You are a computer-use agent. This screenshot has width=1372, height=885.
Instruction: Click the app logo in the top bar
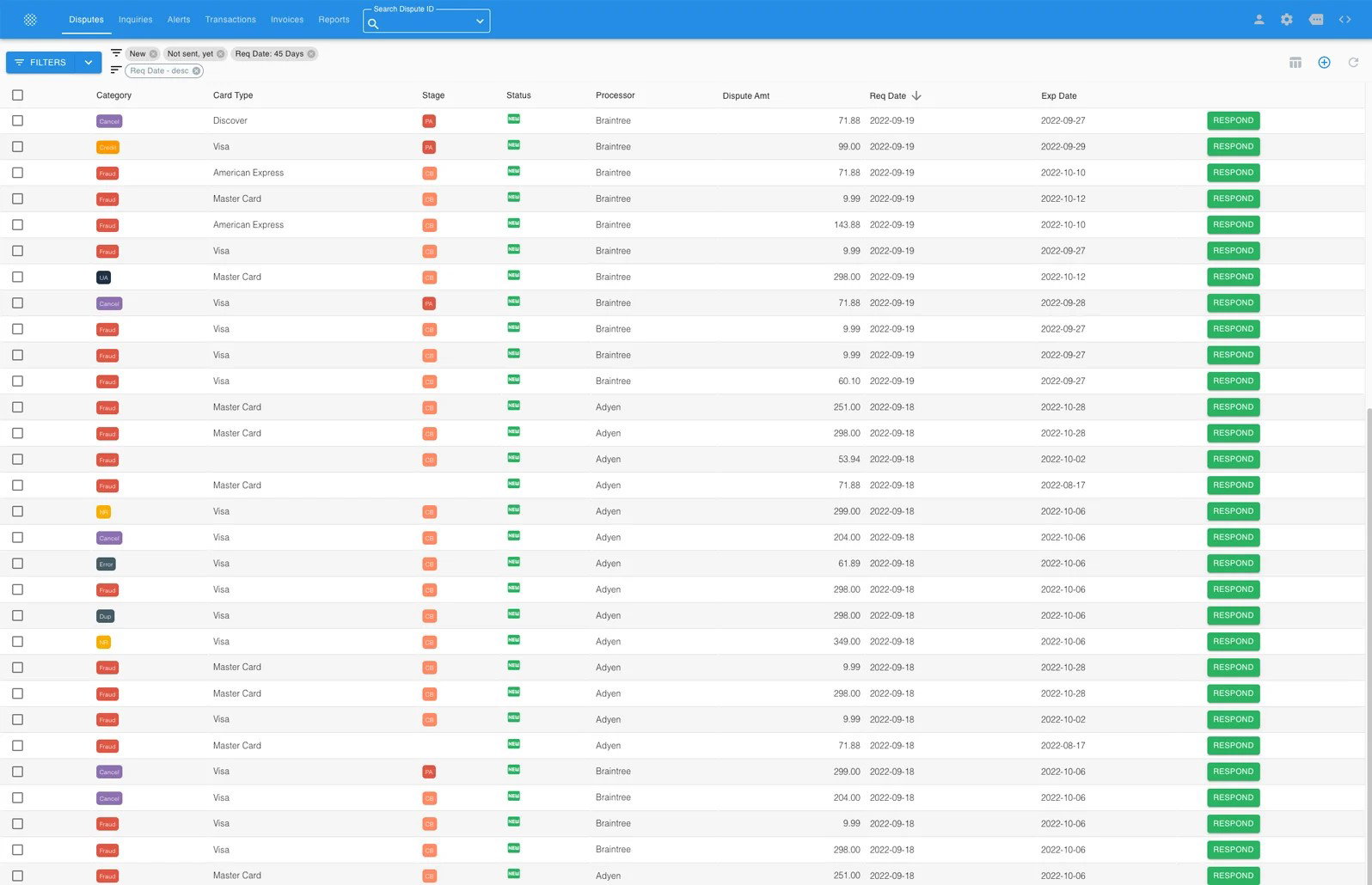click(30, 19)
